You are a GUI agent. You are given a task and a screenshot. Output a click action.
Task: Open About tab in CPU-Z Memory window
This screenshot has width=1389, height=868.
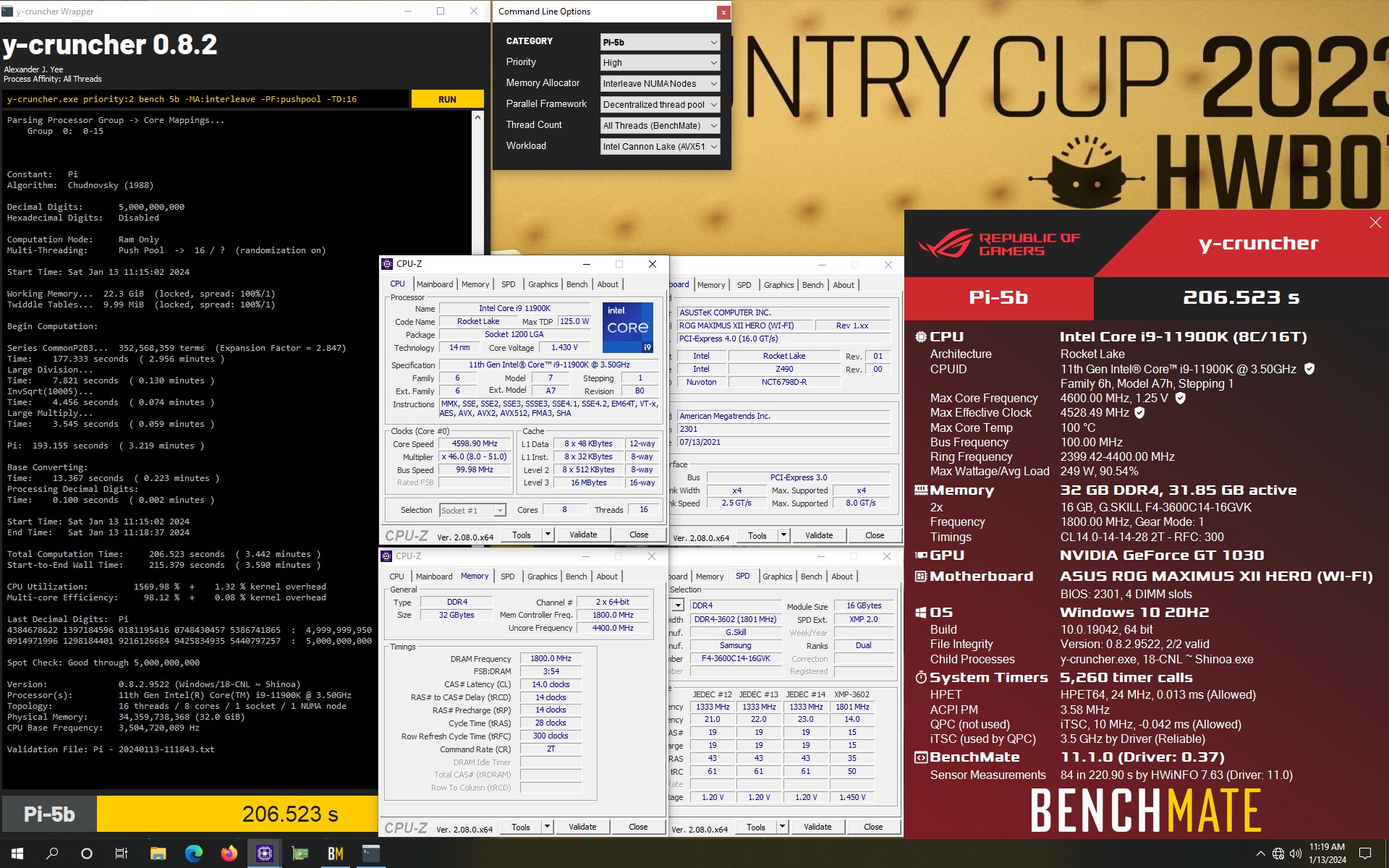click(607, 576)
